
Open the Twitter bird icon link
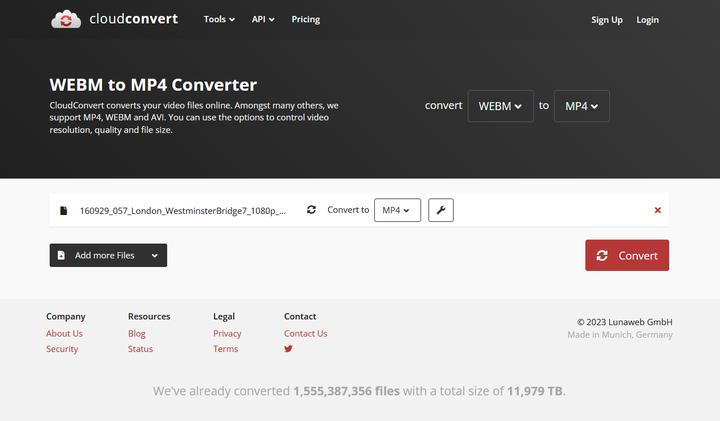pos(288,349)
